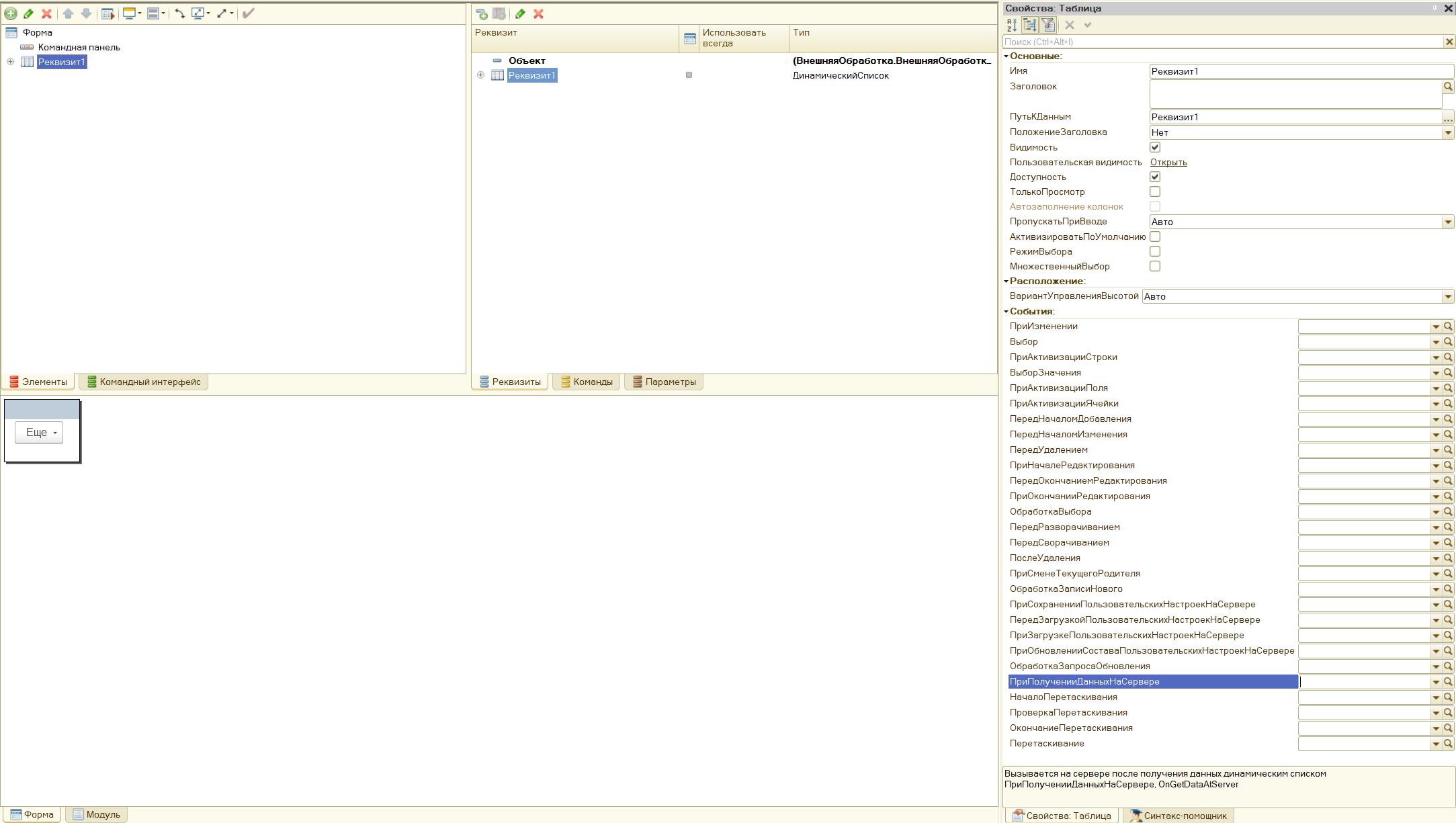Switch to the Команды tab
1456x823 pixels.
587,382
